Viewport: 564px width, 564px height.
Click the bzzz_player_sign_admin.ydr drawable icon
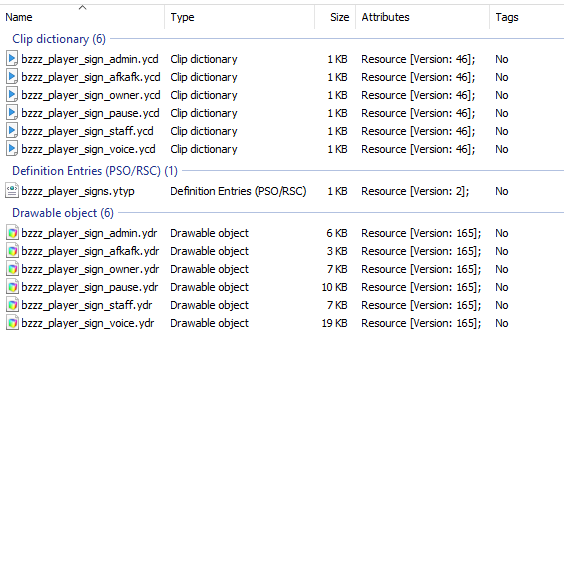pyautogui.click(x=12, y=233)
